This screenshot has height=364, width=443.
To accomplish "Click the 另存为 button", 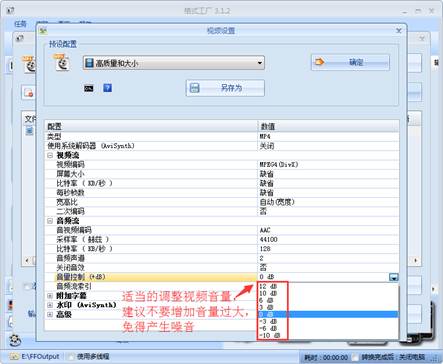I will tap(225, 88).
